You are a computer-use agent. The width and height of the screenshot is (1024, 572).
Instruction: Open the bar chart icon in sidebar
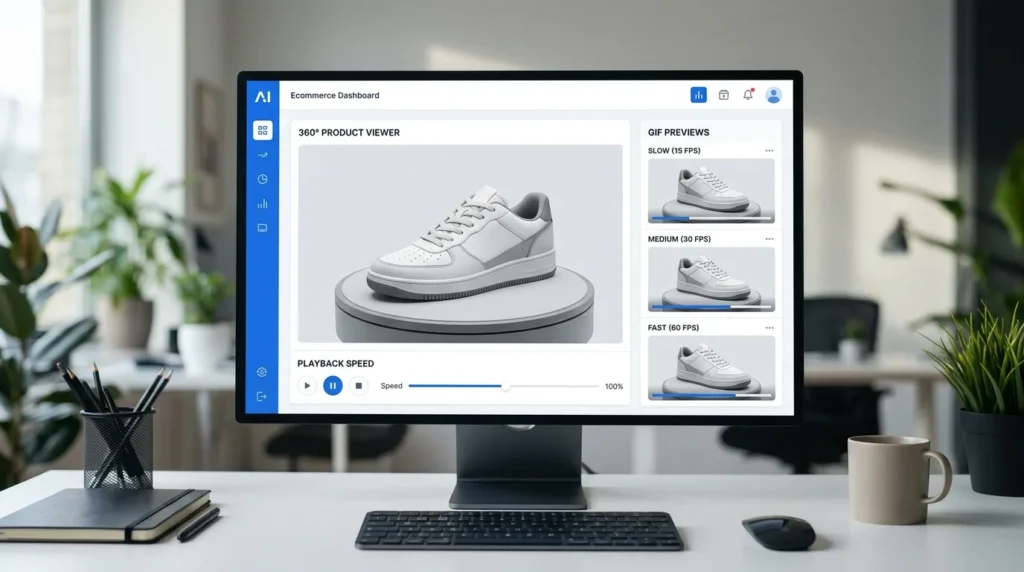point(263,204)
